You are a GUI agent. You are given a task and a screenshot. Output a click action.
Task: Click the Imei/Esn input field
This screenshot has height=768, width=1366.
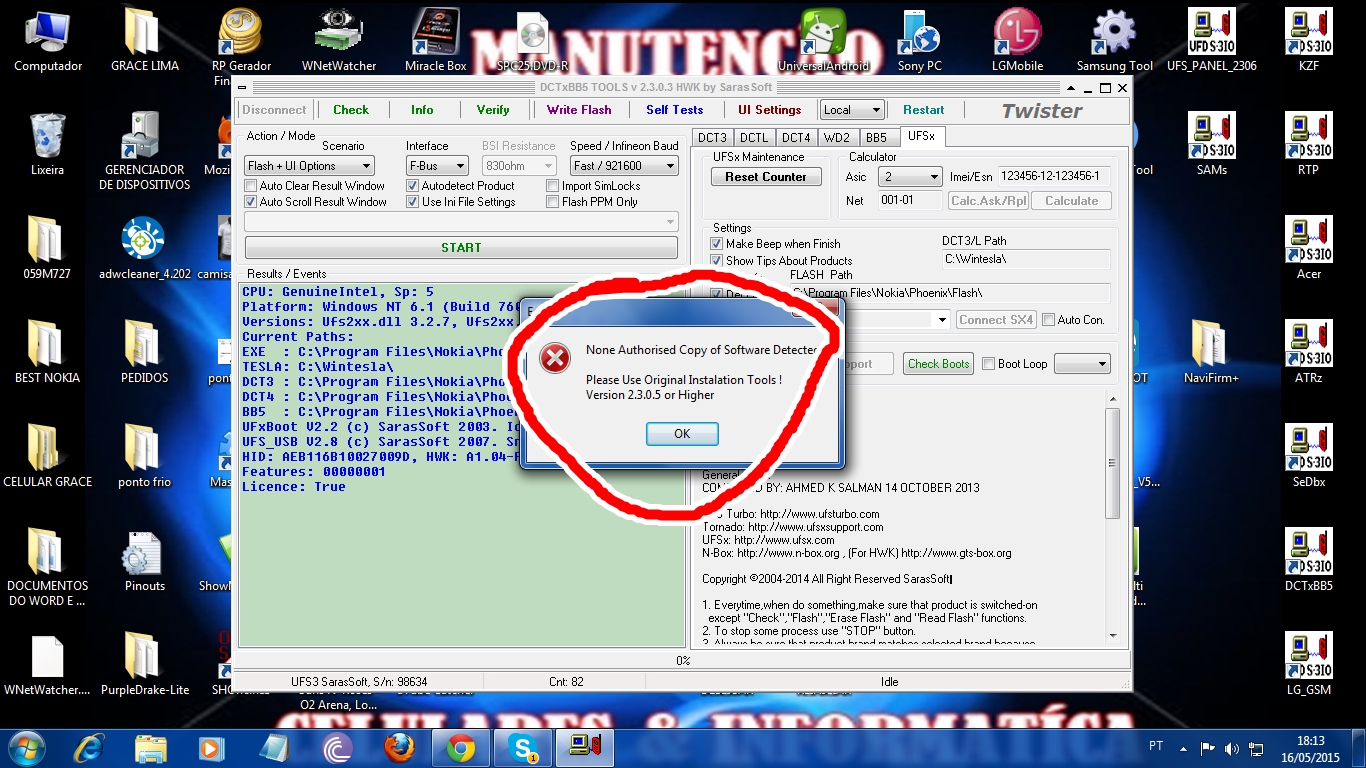[1054, 177]
